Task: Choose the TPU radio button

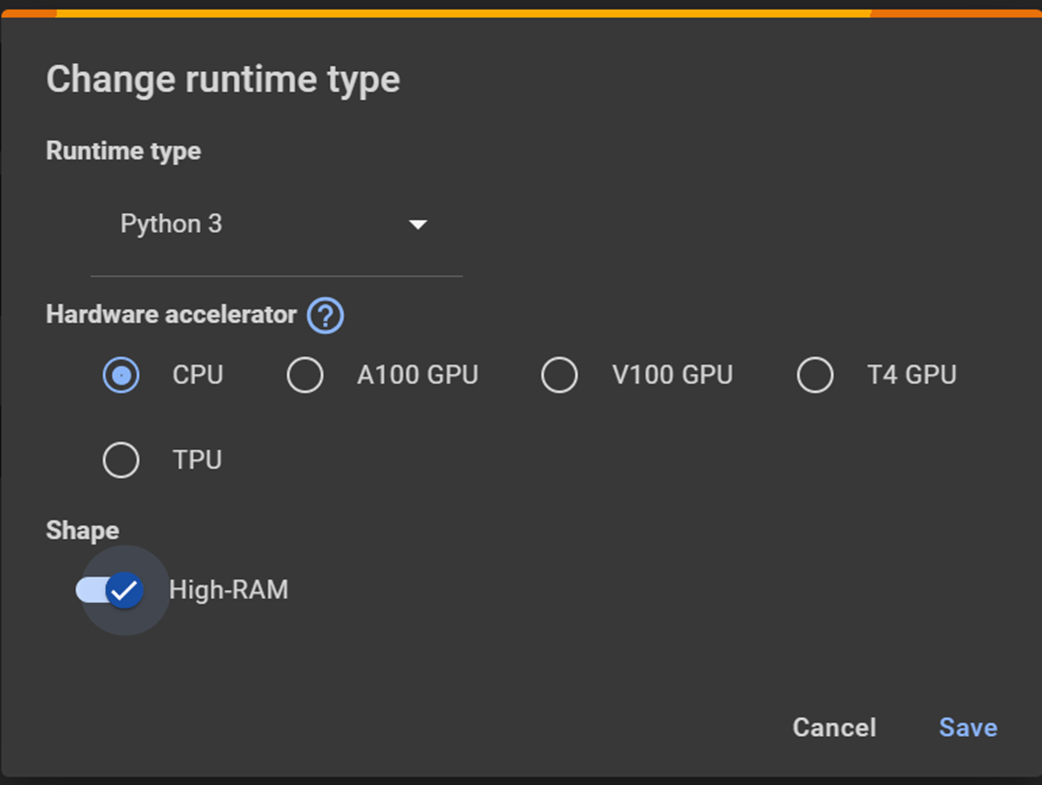Action: coord(121,460)
